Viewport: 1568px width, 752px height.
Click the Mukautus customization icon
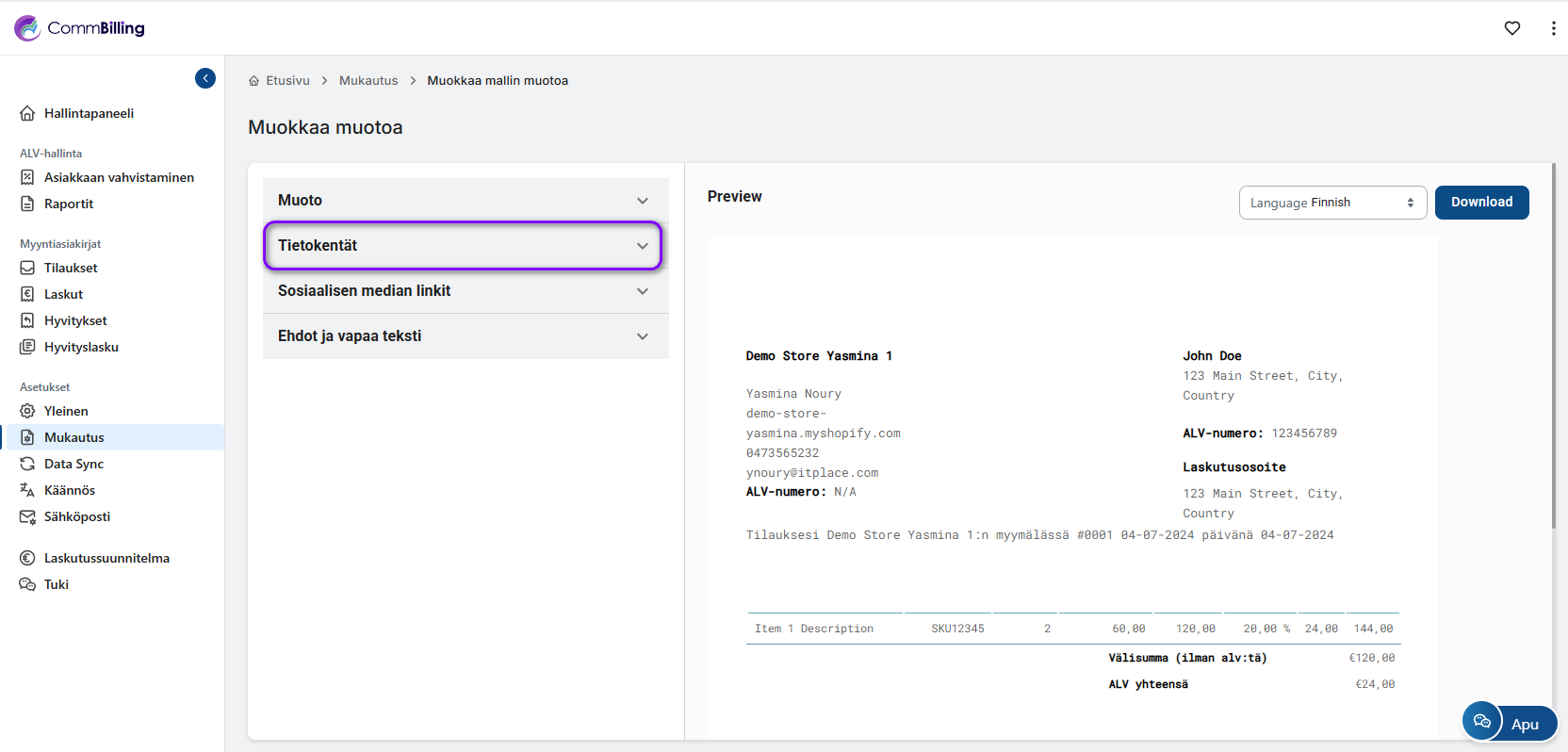[x=27, y=437]
